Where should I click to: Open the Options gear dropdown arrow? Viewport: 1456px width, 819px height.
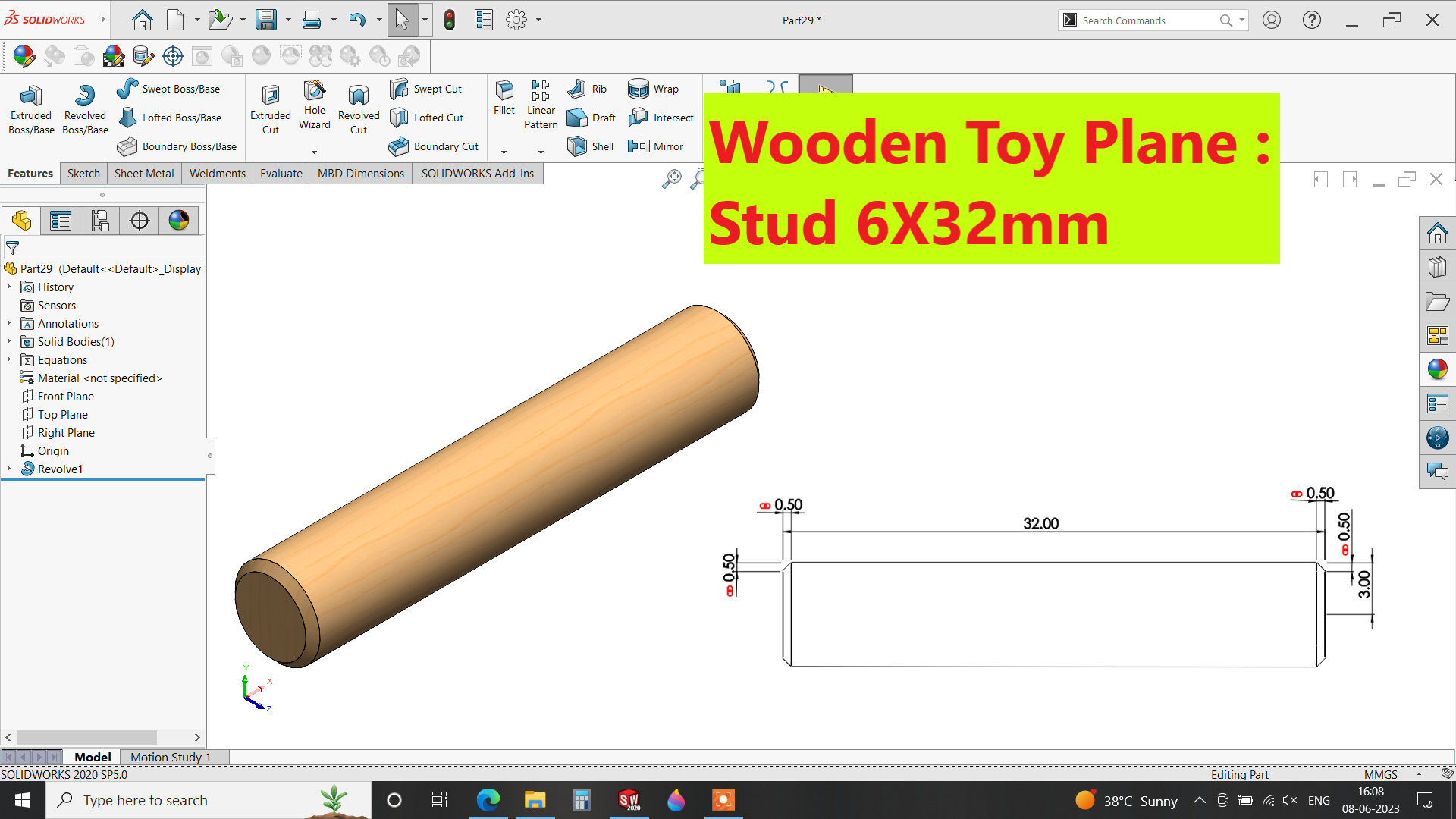pos(538,20)
